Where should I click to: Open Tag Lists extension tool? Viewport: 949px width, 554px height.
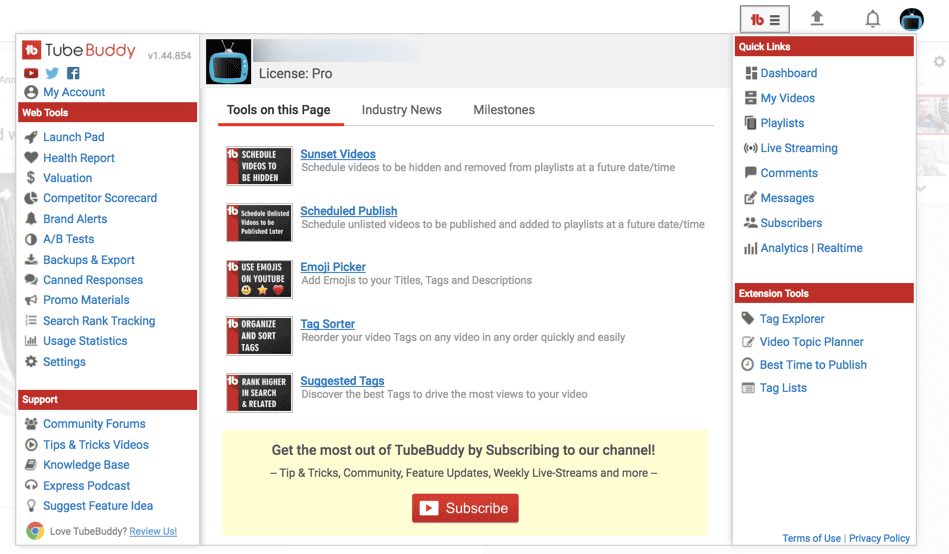point(783,387)
